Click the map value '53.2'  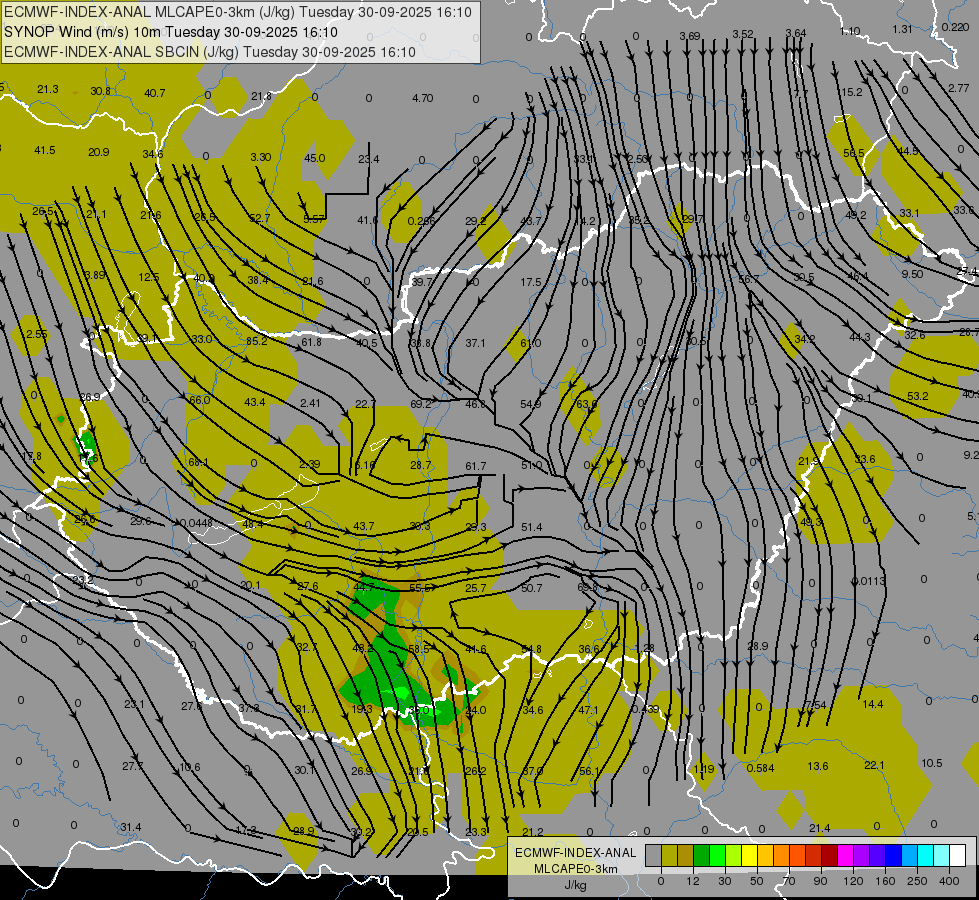pos(918,396)
